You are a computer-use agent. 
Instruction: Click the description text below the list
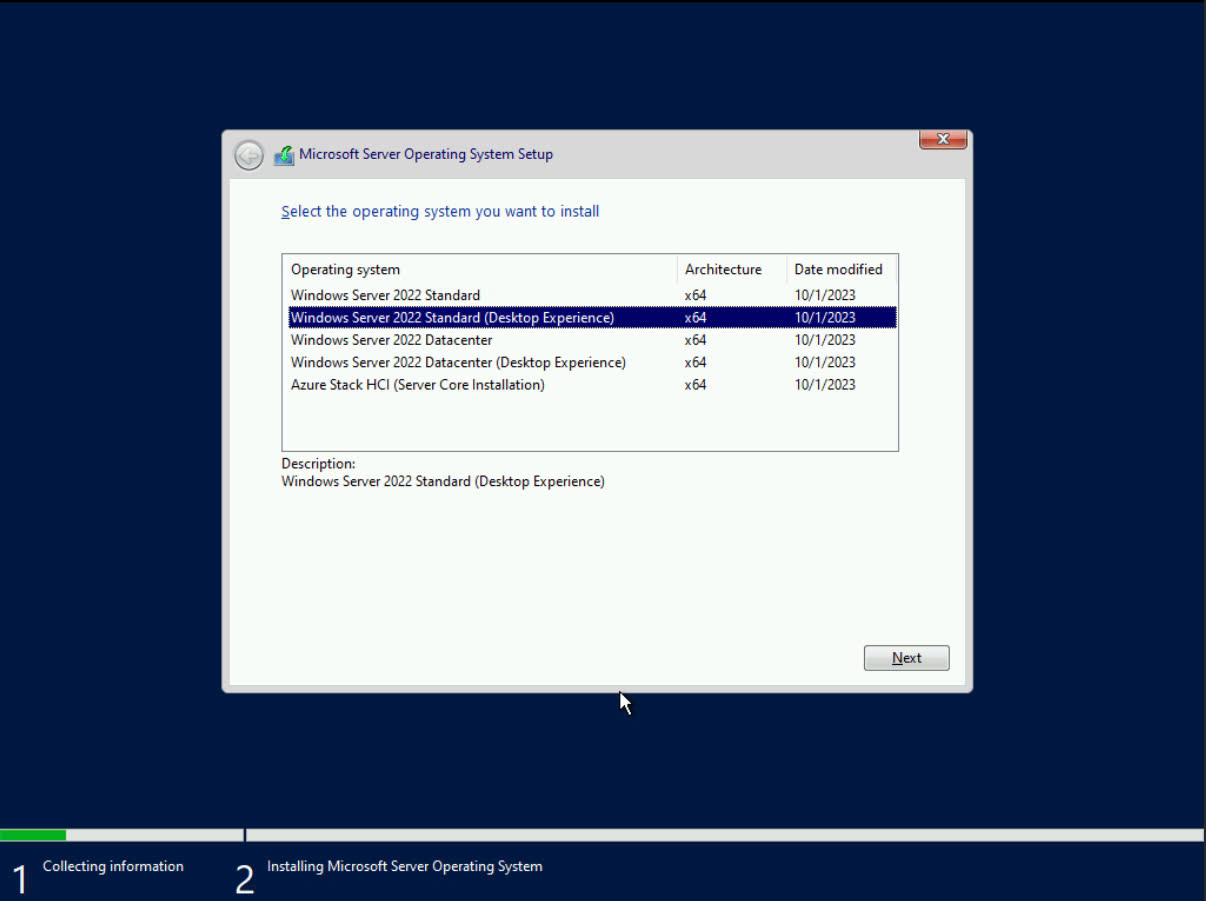(443, 481)
